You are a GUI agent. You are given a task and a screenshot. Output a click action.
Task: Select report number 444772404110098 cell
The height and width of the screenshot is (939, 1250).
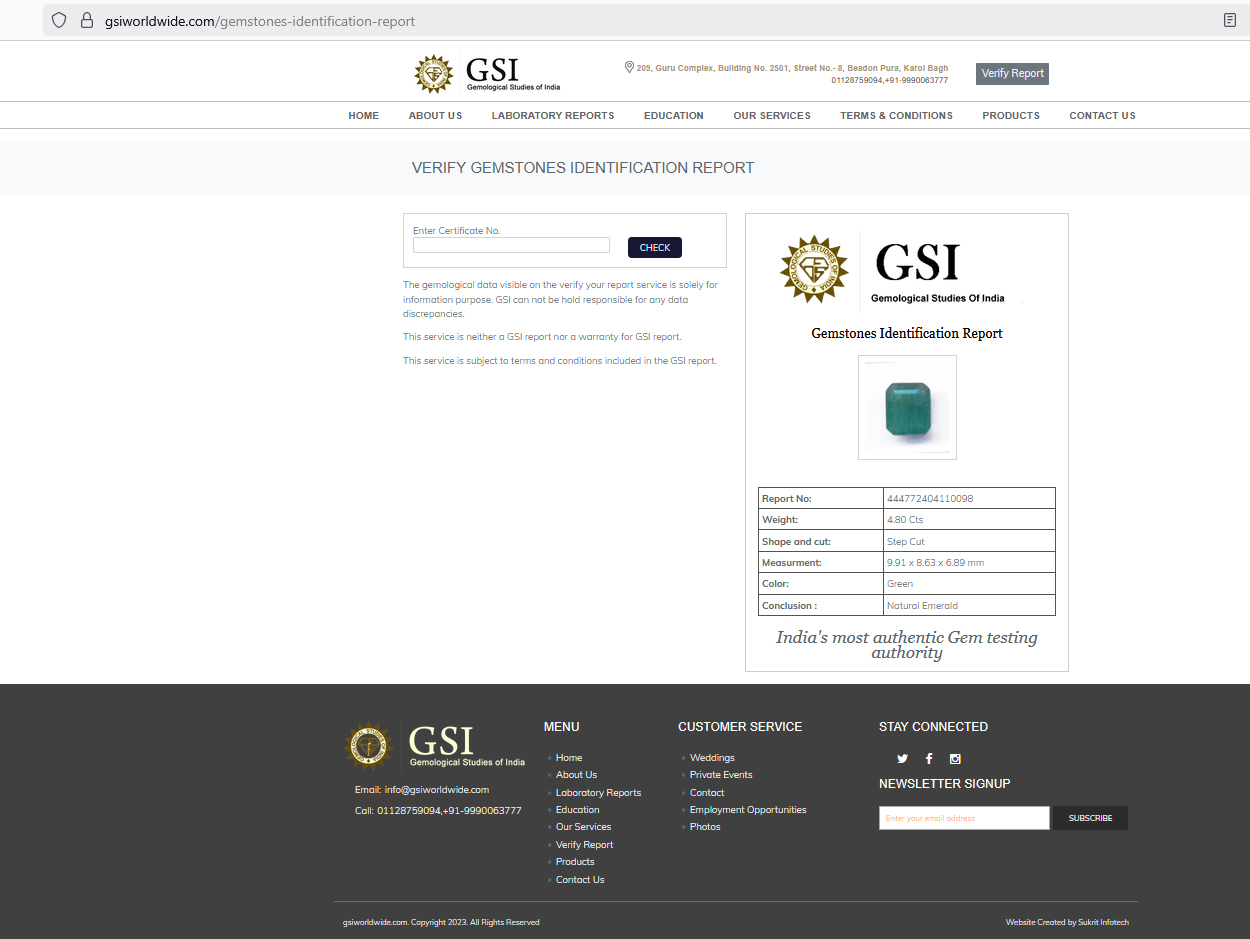(969, 498)
